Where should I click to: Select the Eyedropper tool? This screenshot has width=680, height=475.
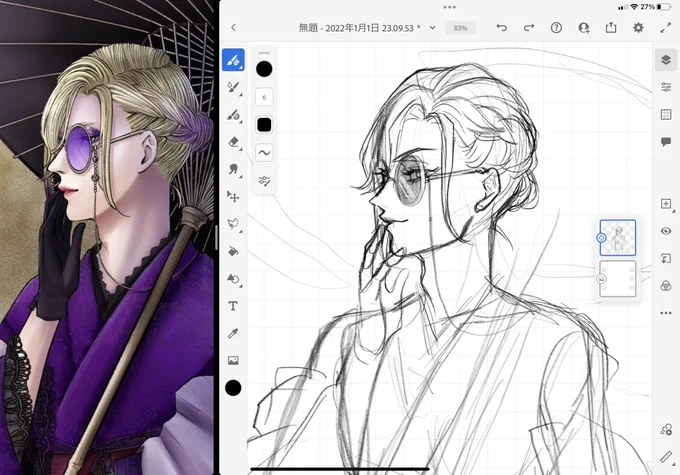click(233, 333)
